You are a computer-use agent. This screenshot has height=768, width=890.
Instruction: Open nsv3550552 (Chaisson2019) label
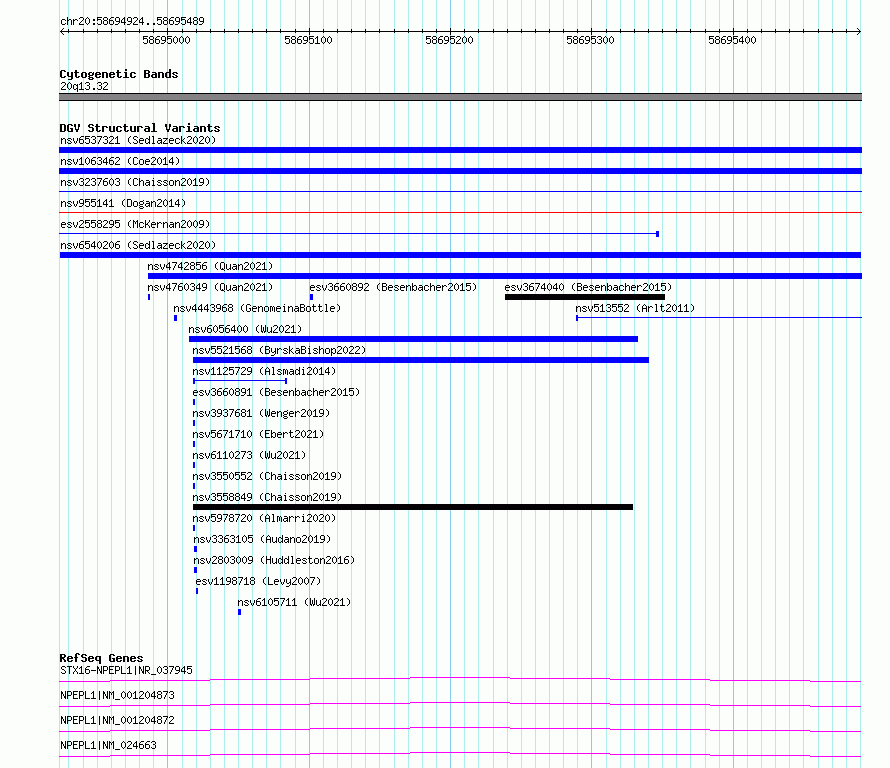point(267,476)
